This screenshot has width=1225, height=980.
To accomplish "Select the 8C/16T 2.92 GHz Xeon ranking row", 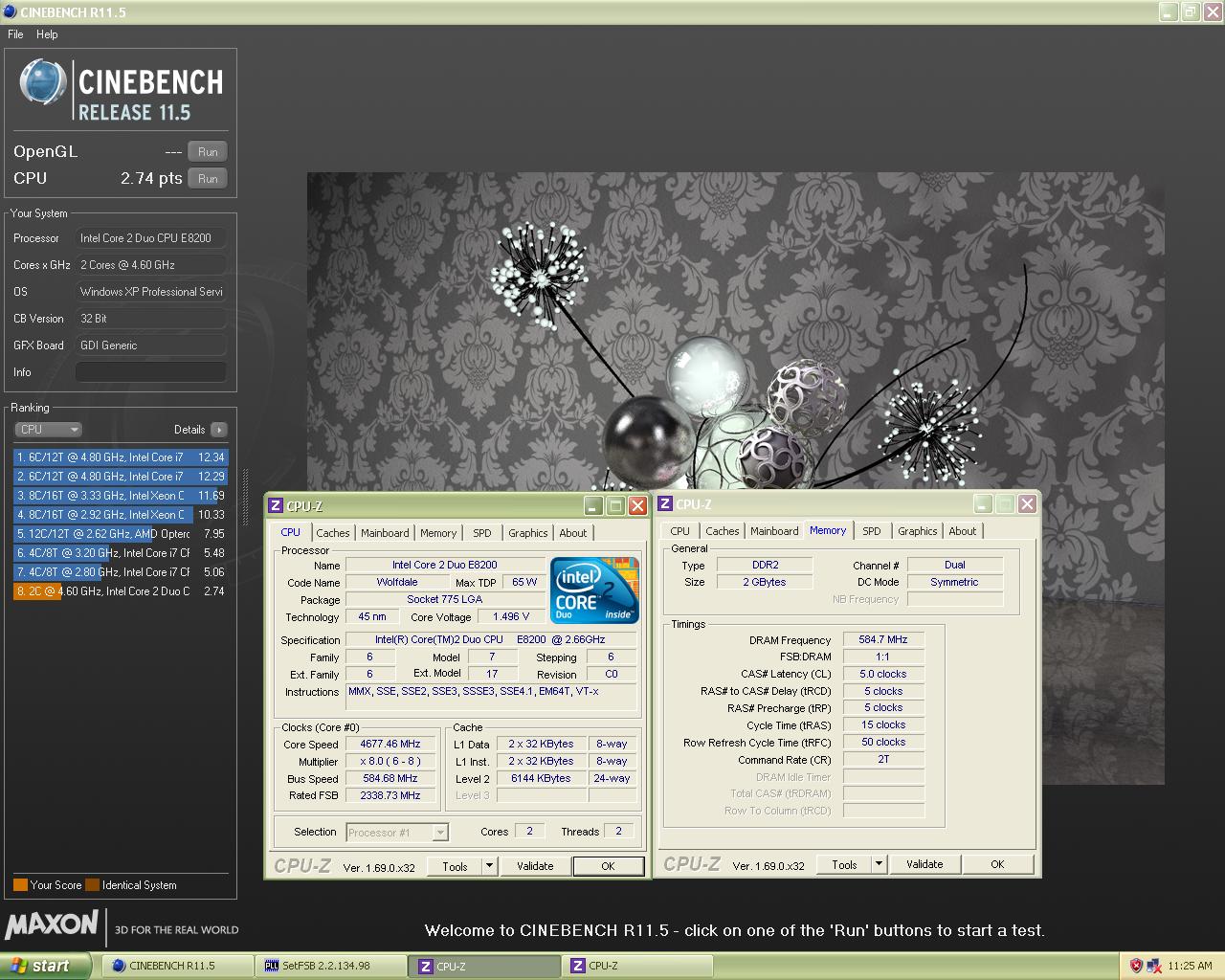I will tap(121, 515).
